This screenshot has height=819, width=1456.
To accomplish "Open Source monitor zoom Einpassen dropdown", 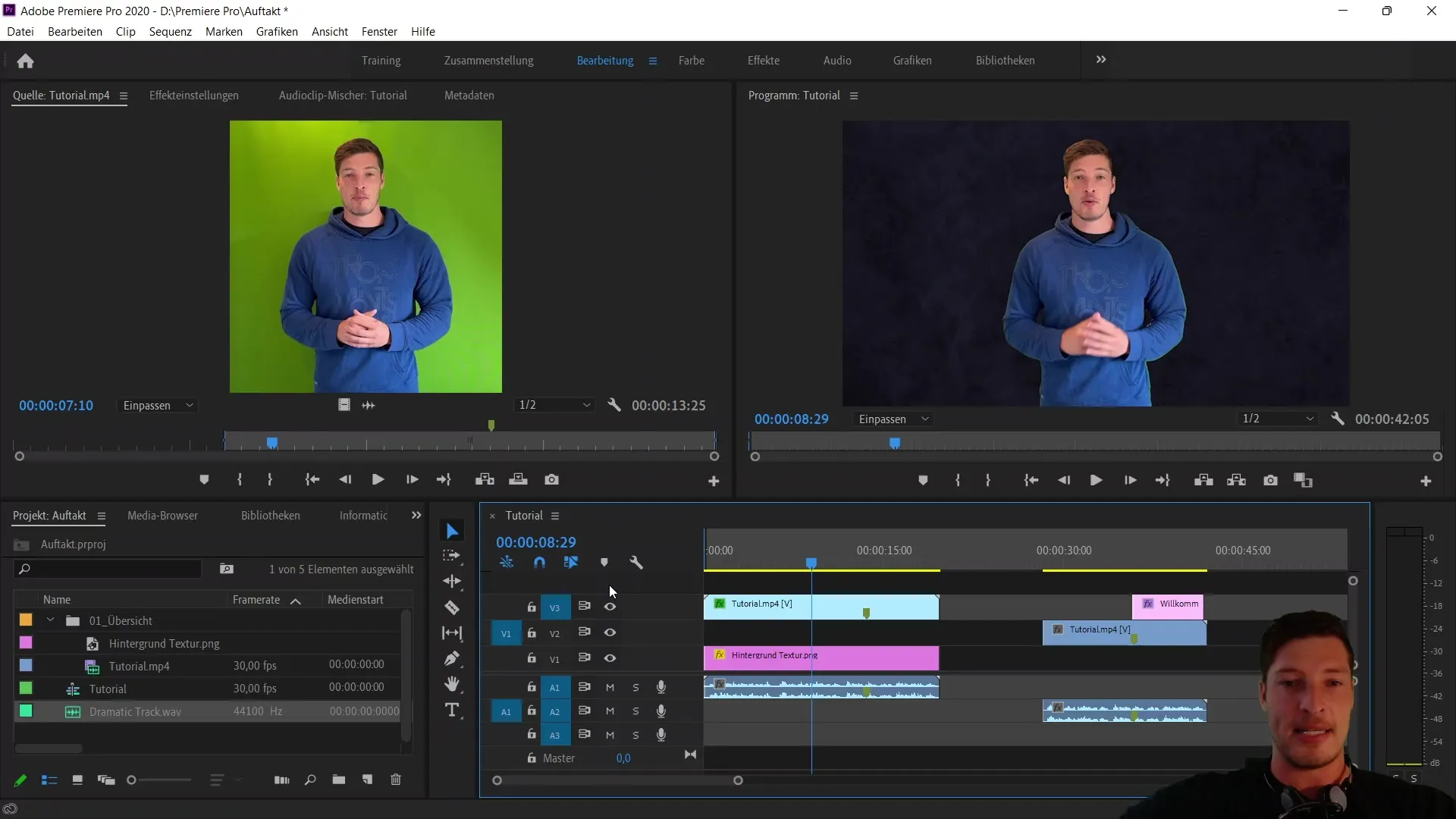I will [x=158, y=406].
